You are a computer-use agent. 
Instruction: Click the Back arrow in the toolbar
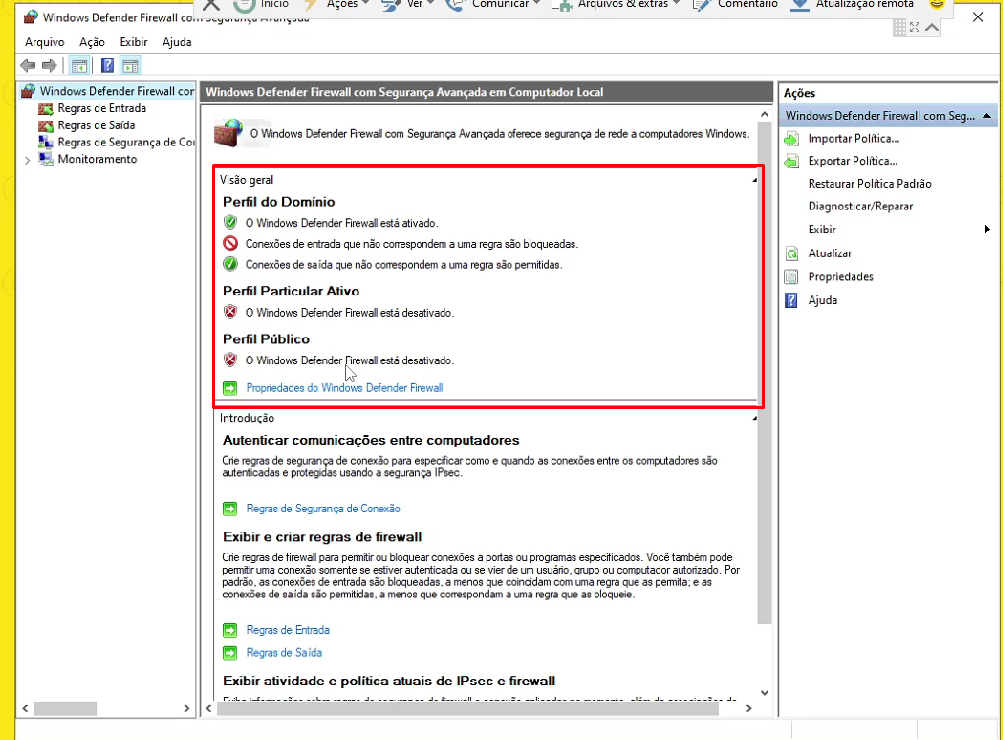pos(28,66)
